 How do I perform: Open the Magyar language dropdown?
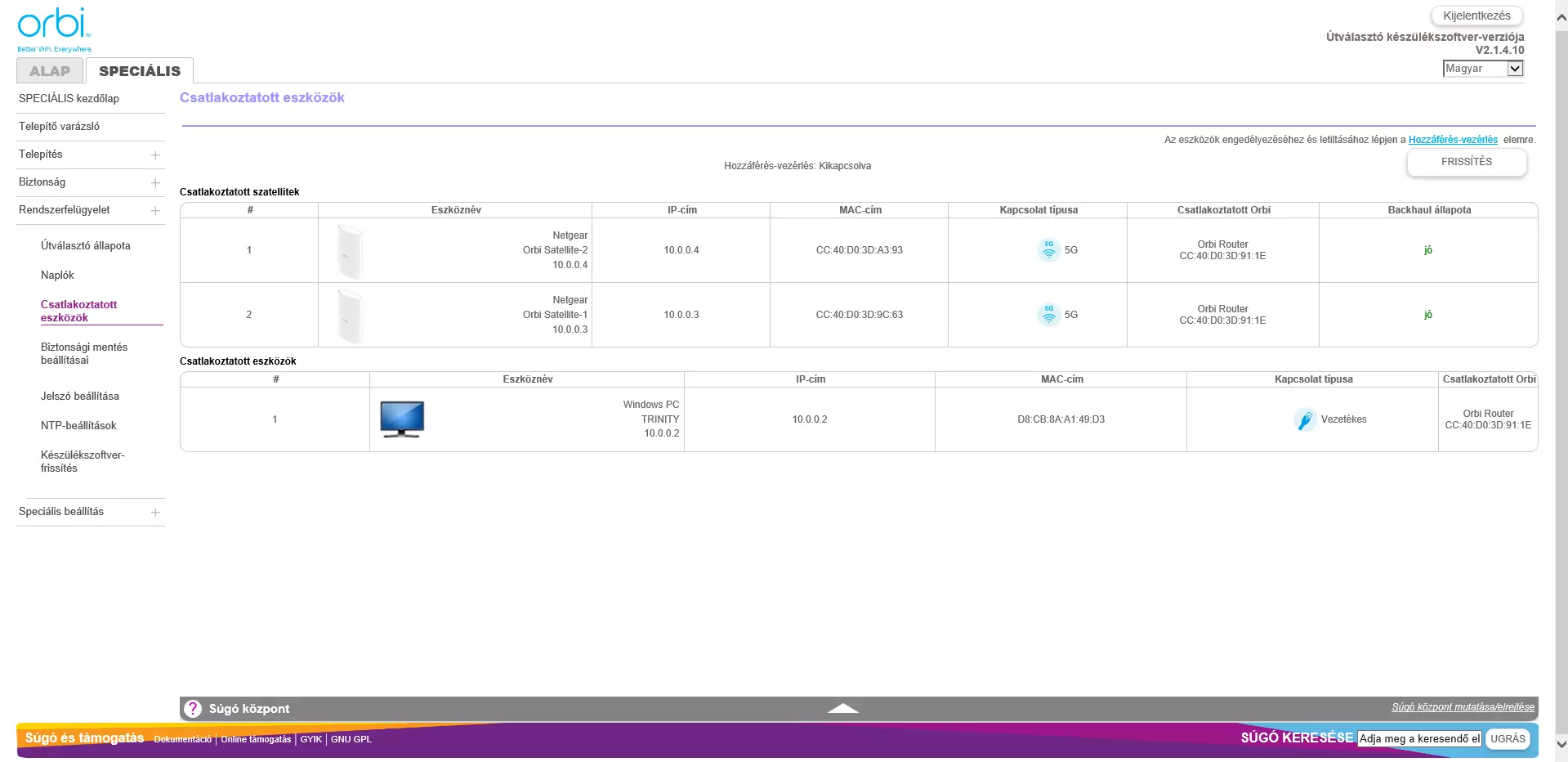1483,69
